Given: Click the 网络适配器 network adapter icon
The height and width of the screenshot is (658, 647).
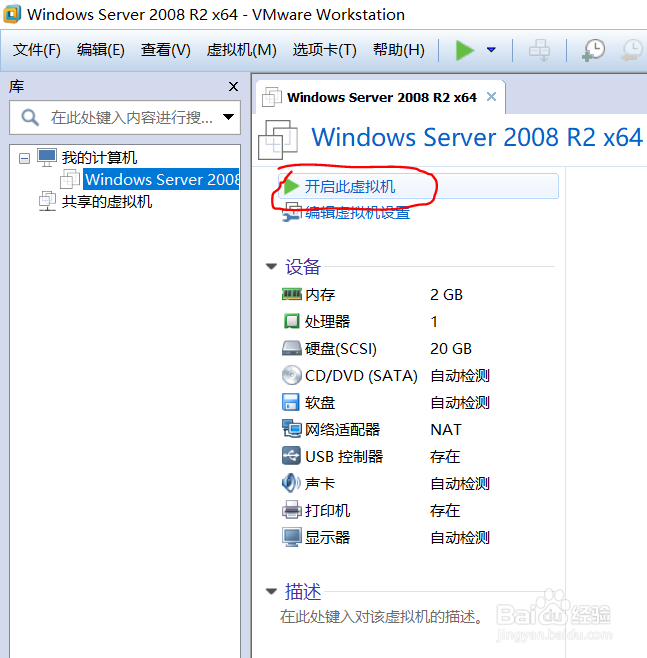Looking at the screenshot, I should (x=292, y=429).
